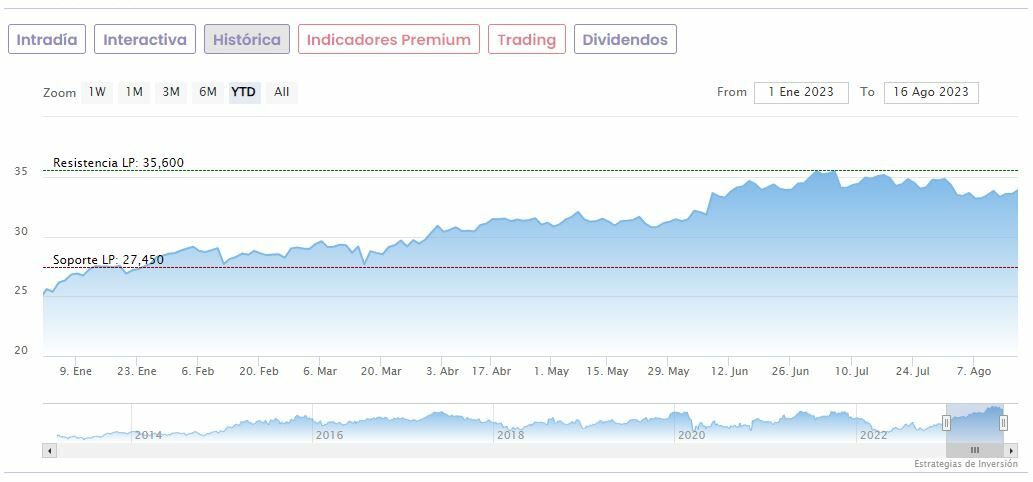
Task: Set zoom range to 1M
Action: click(x=134, y=92)
